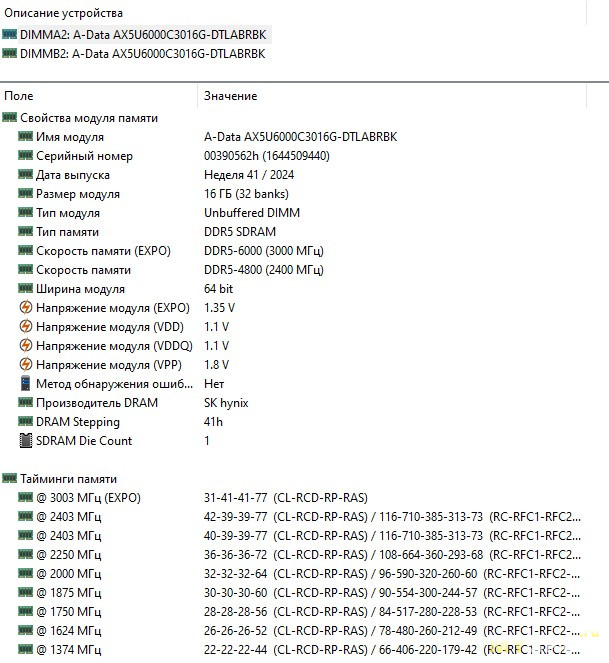Select the value 'Неделя 41 / 2024'
This screenshot has height=663, width=609.
point(249,175)
